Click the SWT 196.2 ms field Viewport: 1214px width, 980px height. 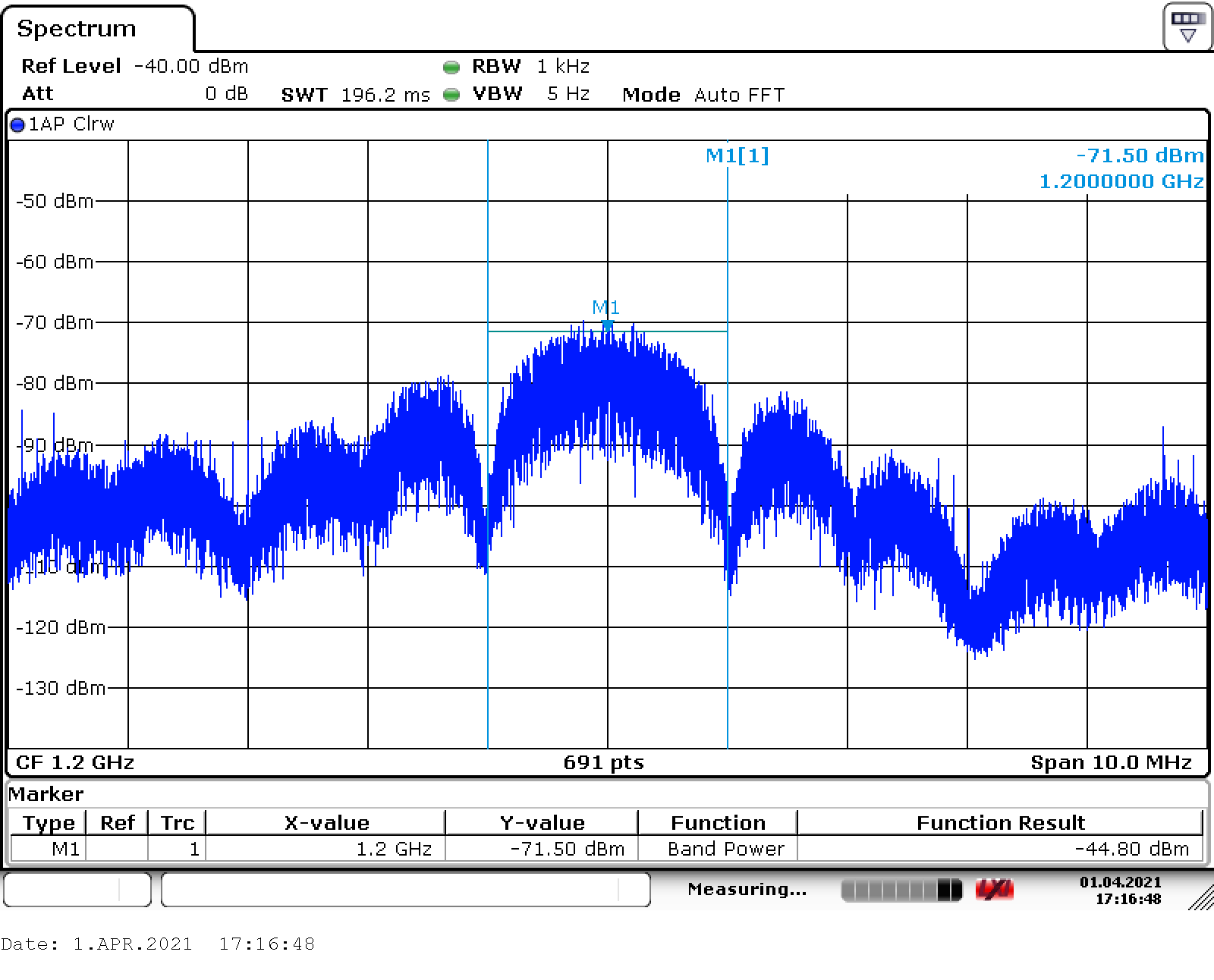(x=355, y=95)
